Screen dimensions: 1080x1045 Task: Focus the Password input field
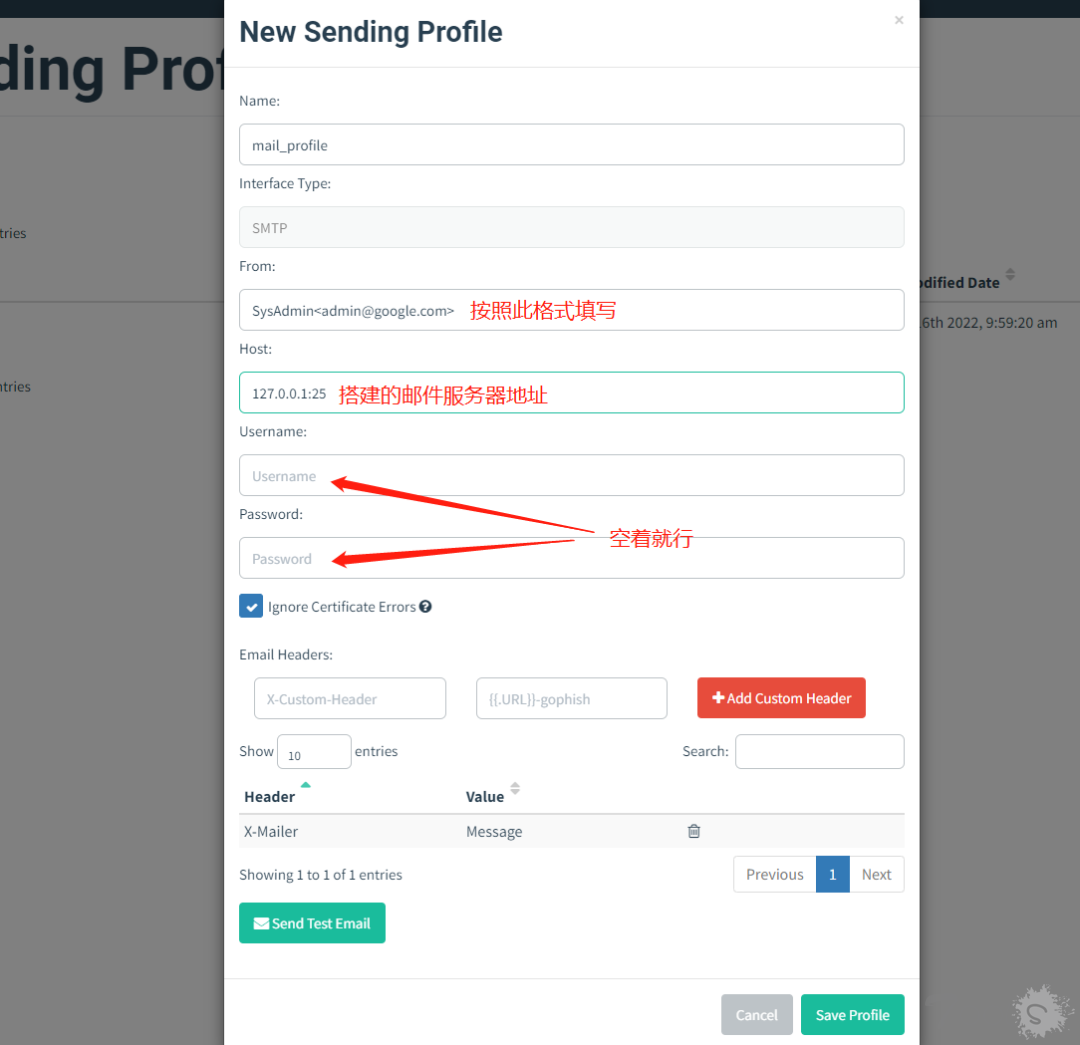pyautogui.click(x=572, y=558)
